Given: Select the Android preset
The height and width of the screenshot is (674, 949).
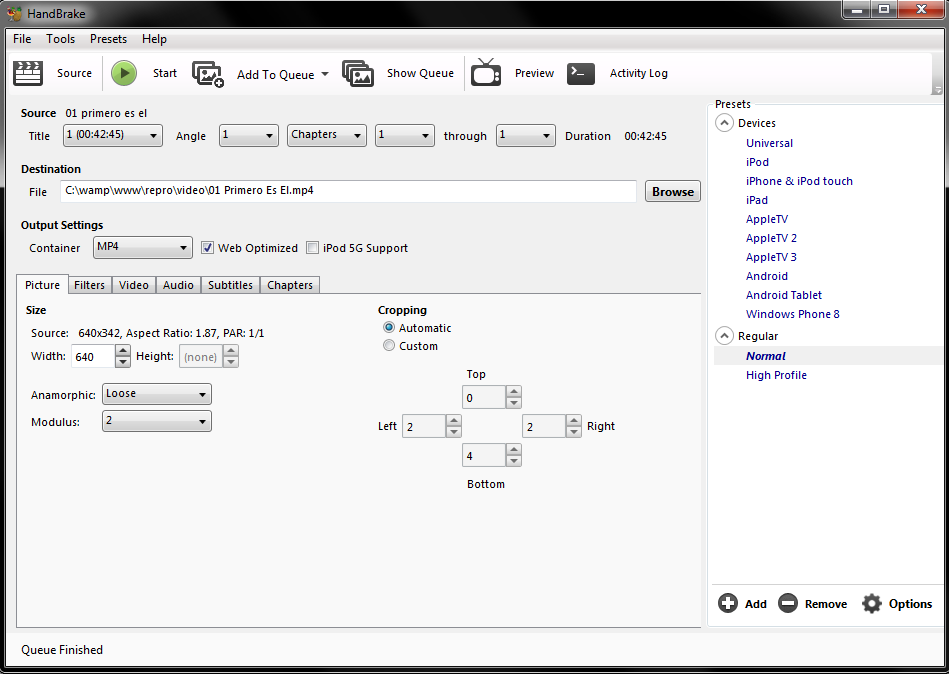Looking at the screenshot, I should (767, 276).
